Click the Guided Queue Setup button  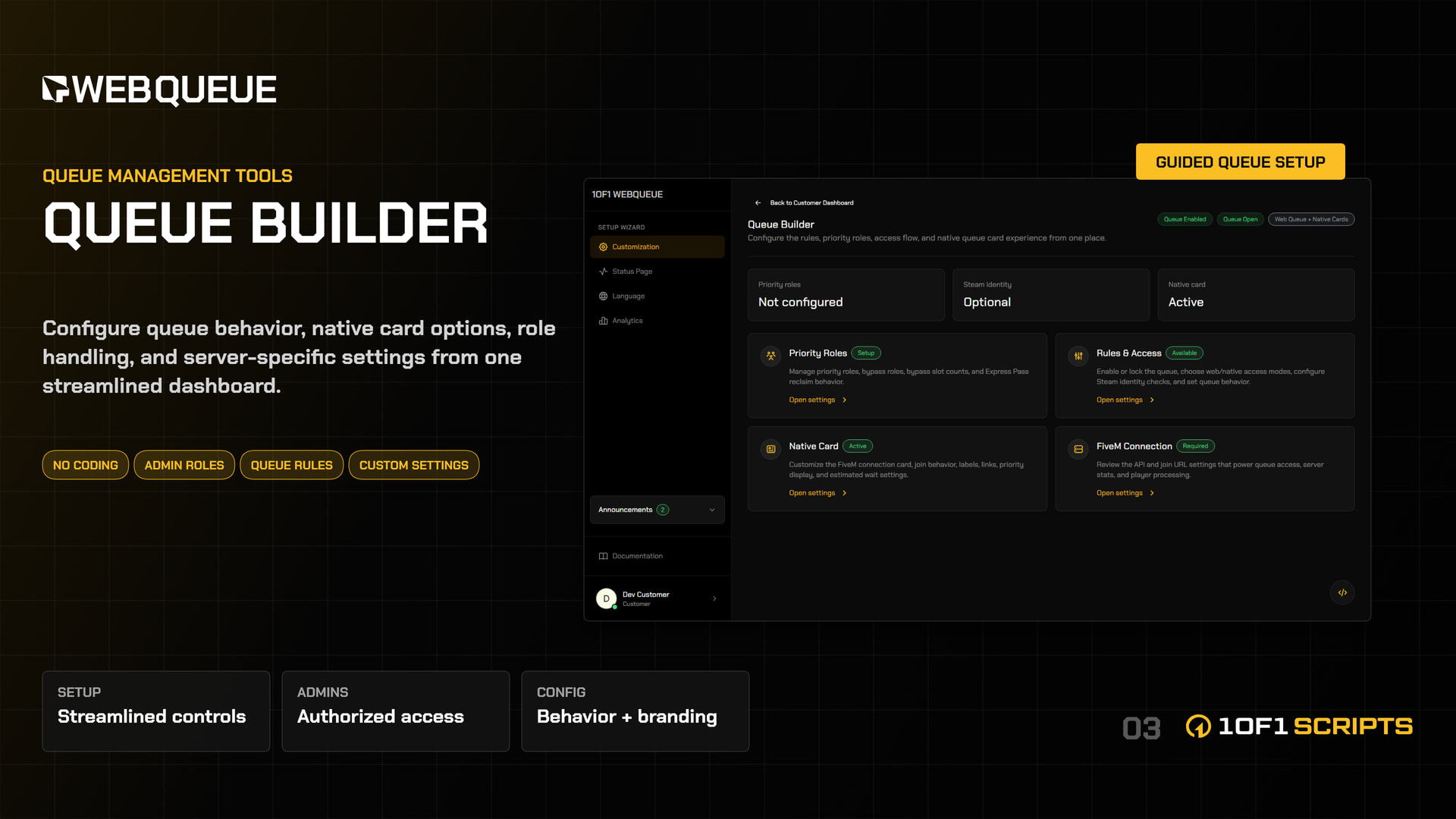(1240, 162)
